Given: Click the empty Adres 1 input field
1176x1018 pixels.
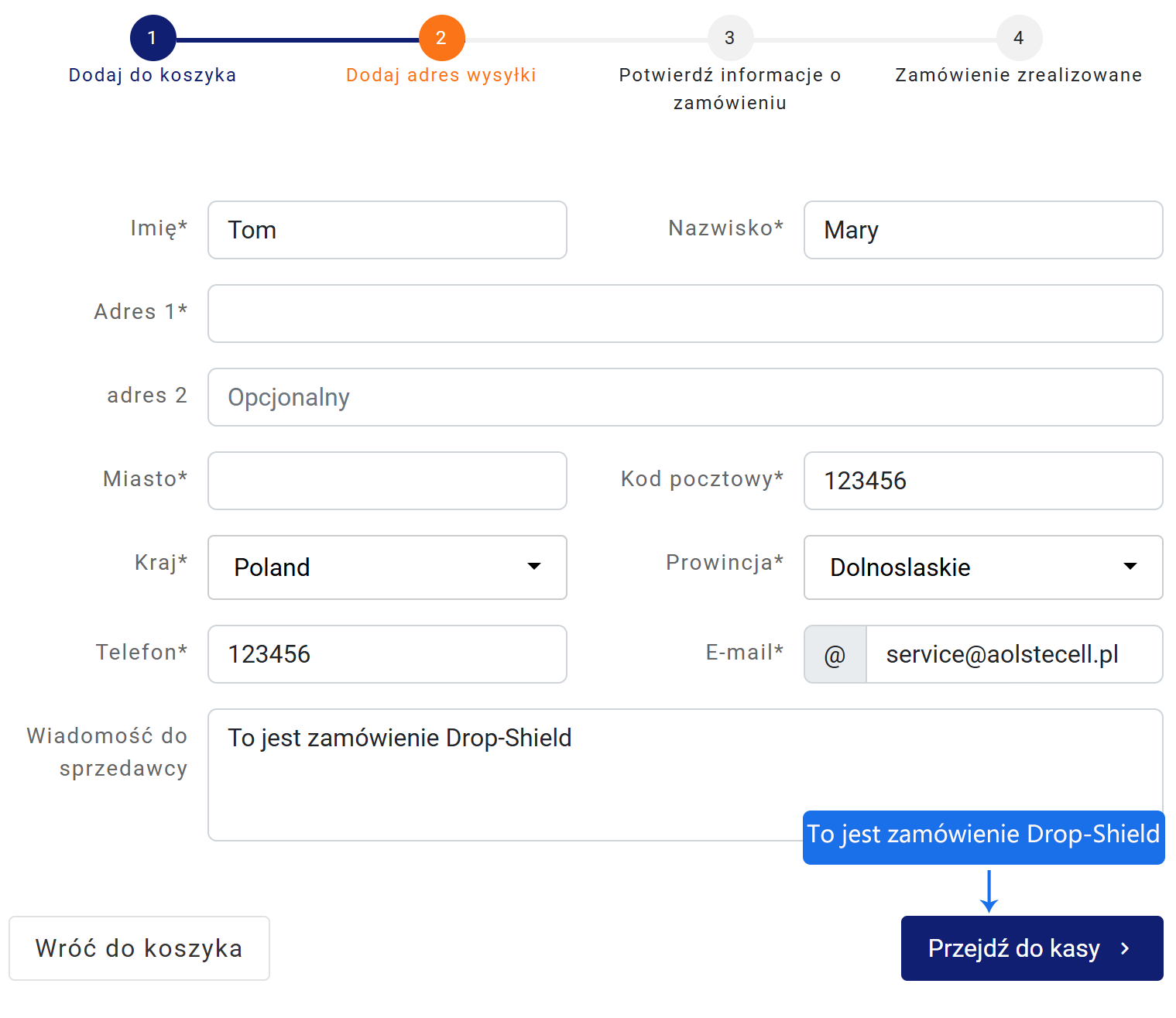Looking at the screenshot, I should pos(684,314).
